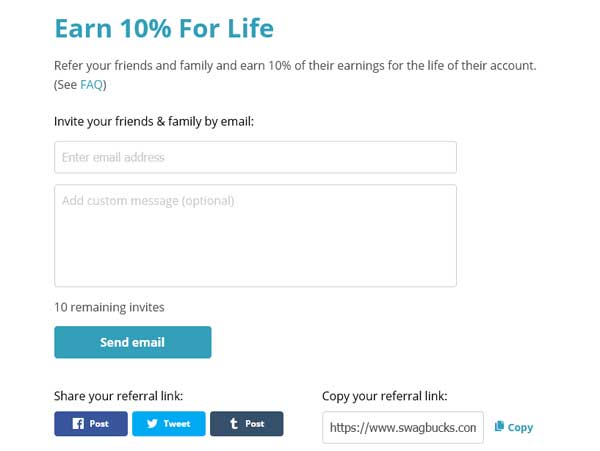Viewport: 600px width, 451px height.
Task: Send the invitation with Send email
Action: point(132,342)
